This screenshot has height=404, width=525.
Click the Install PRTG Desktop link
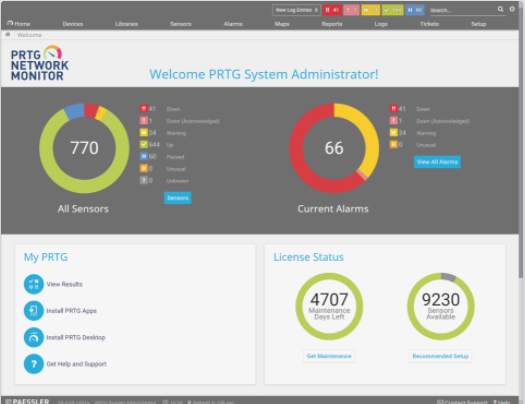[x=76, y=337]
